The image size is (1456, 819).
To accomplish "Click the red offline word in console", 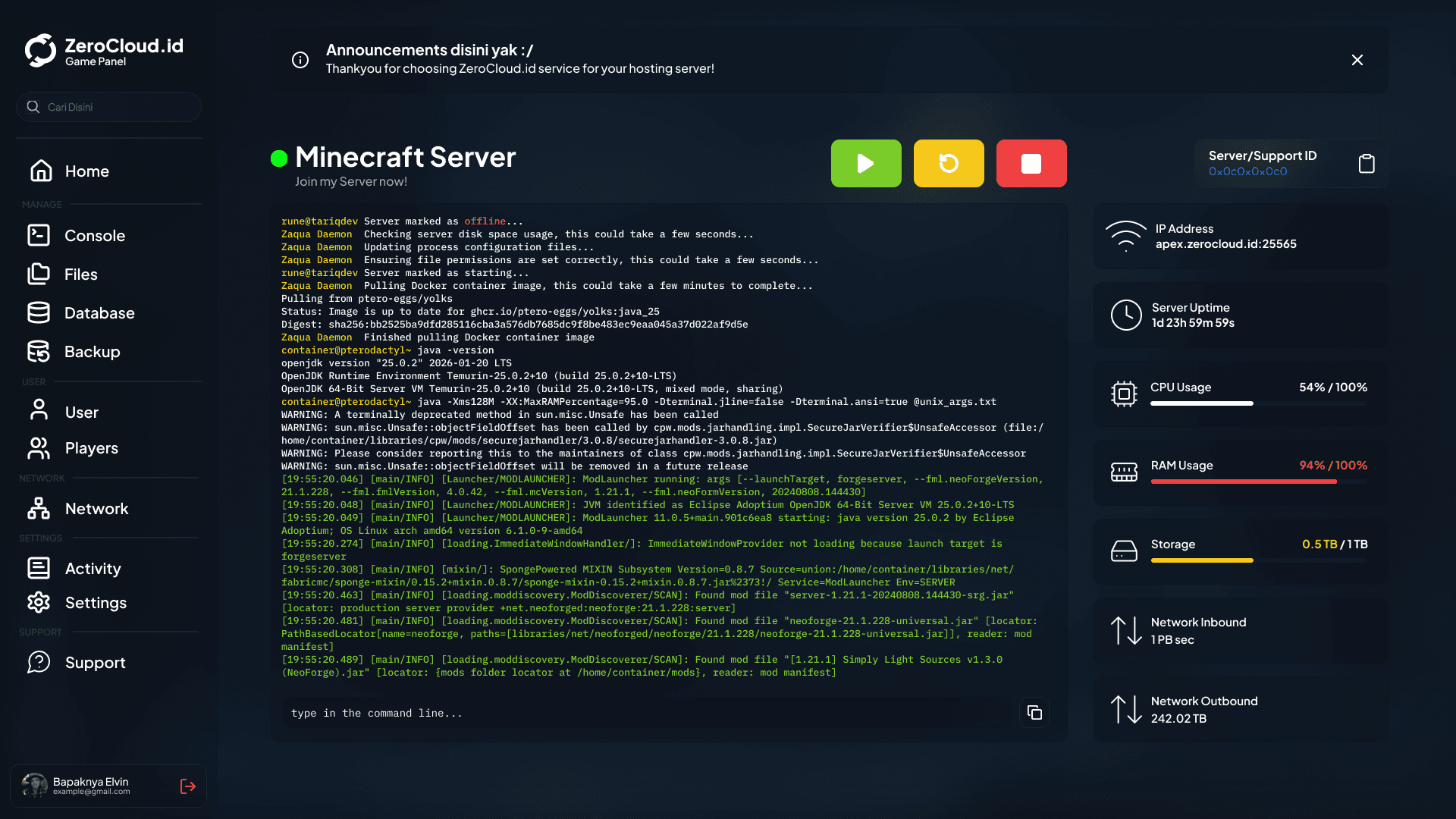I will point(485,221).
